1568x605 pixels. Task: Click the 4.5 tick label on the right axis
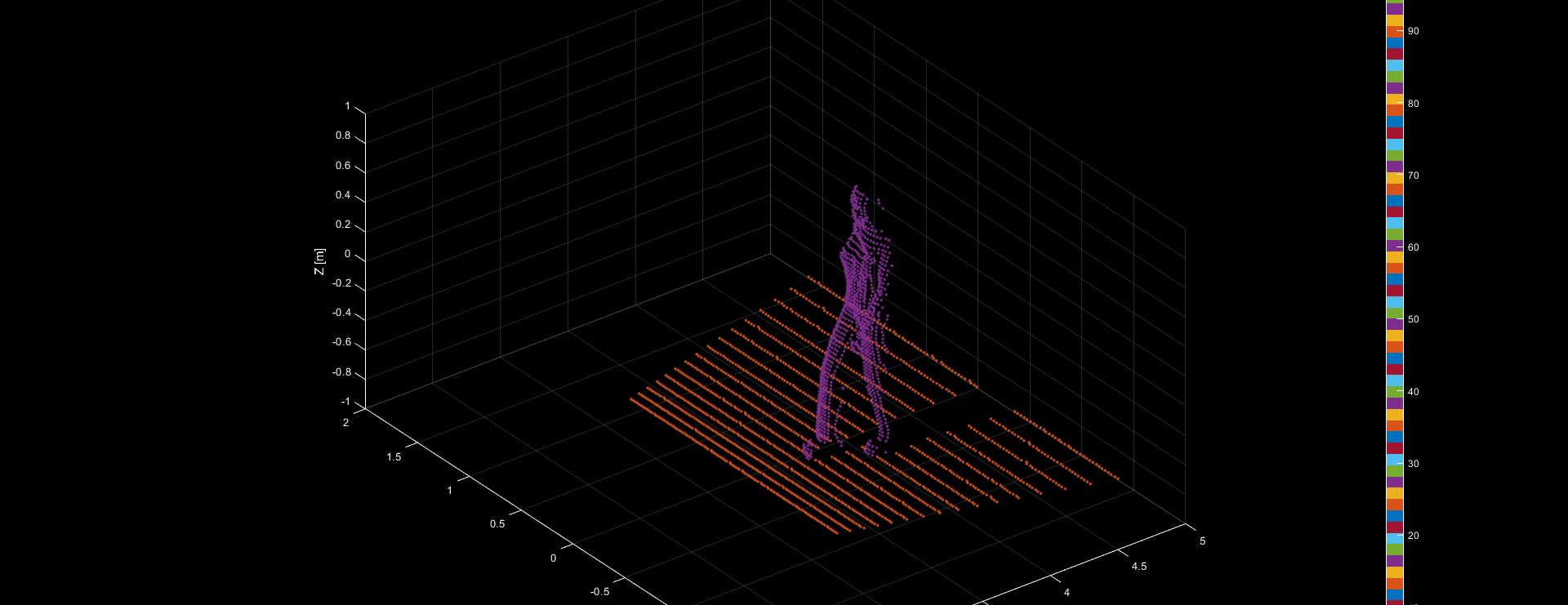pos(1138,567)
